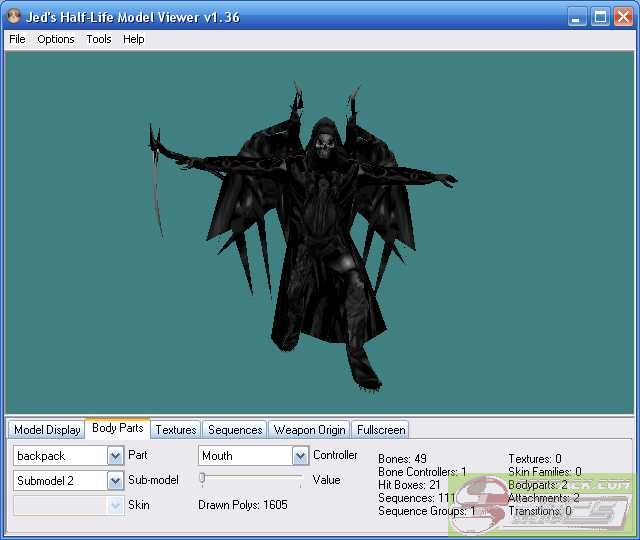
Task: Click the 'Textures: 0' statistic
Action: pyautogui.click(x=535, y=459)
